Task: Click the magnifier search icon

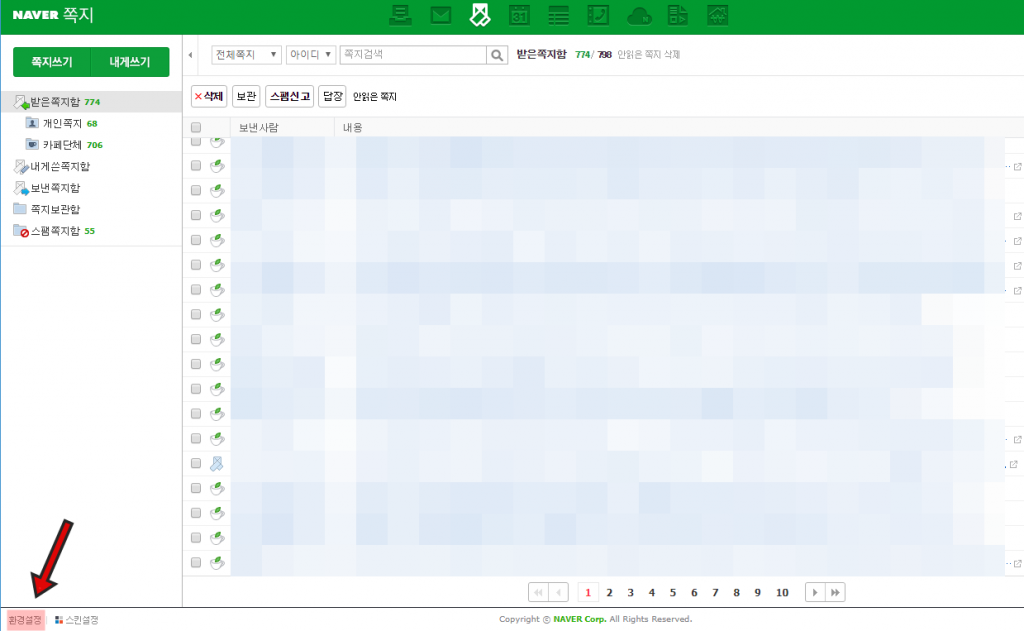Action: pyautogui.click(x=497, y=55)
